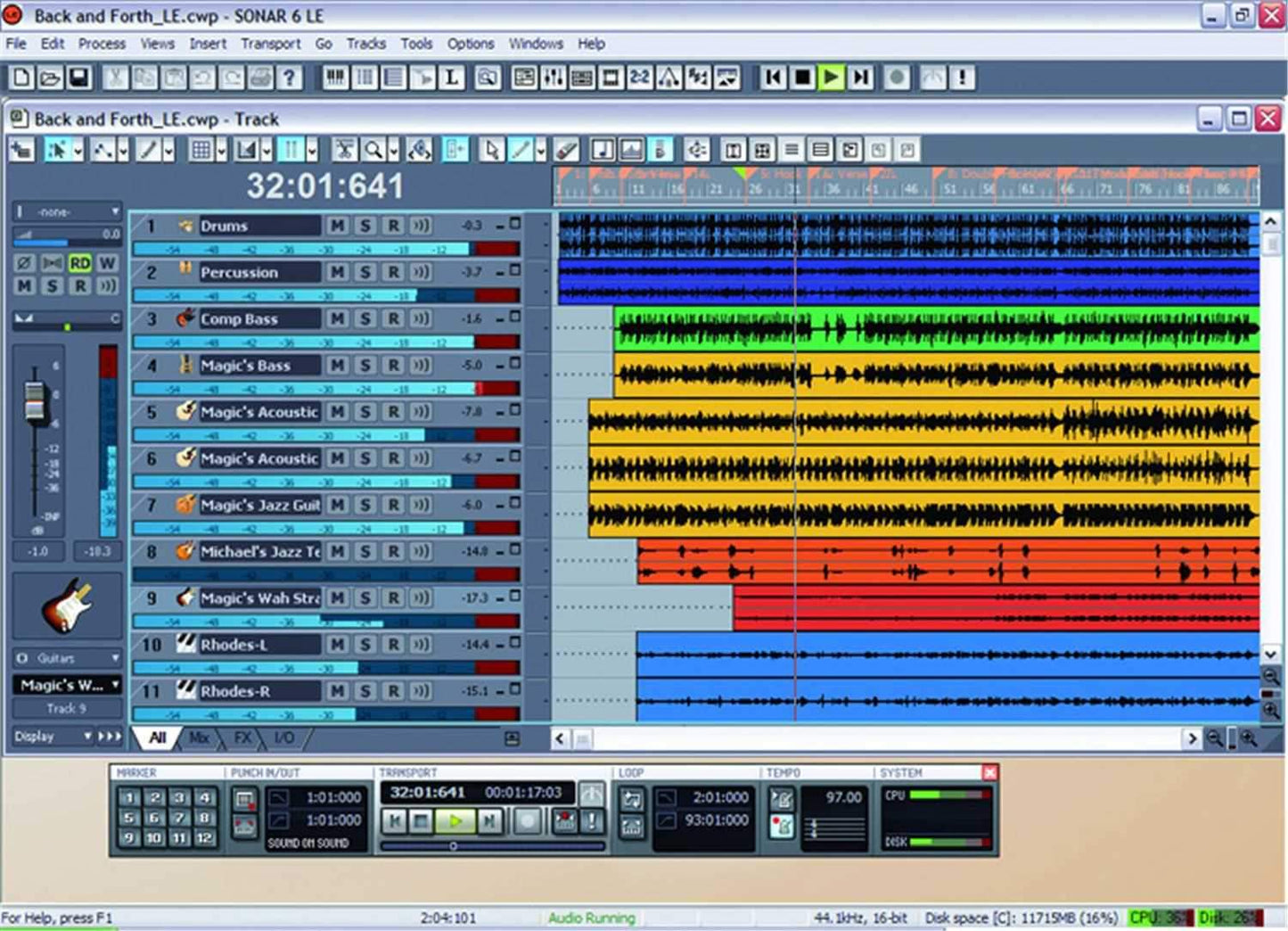Mute the Drums track

[337, 226]
